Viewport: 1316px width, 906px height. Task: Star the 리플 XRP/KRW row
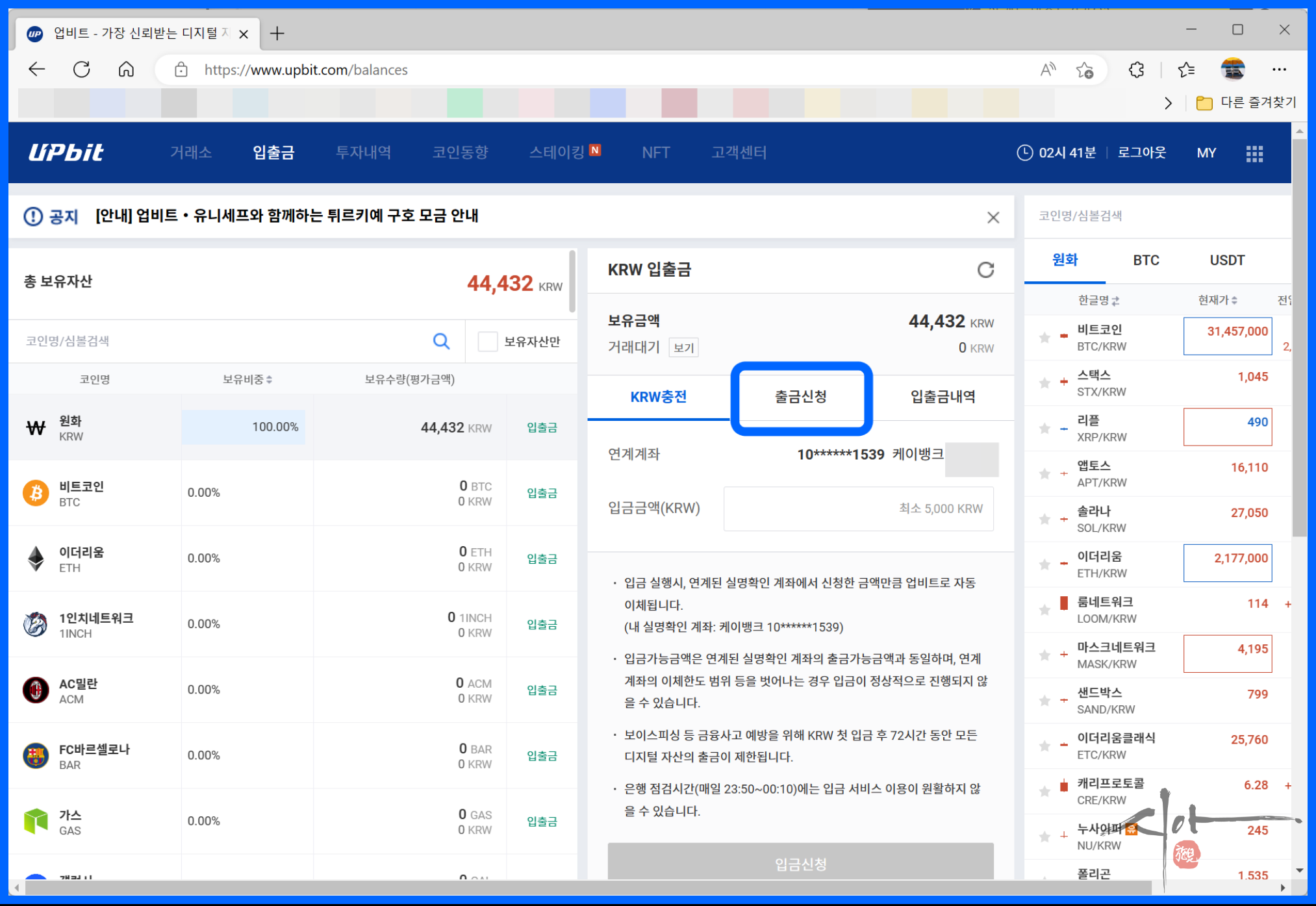tap(1044, 429)
